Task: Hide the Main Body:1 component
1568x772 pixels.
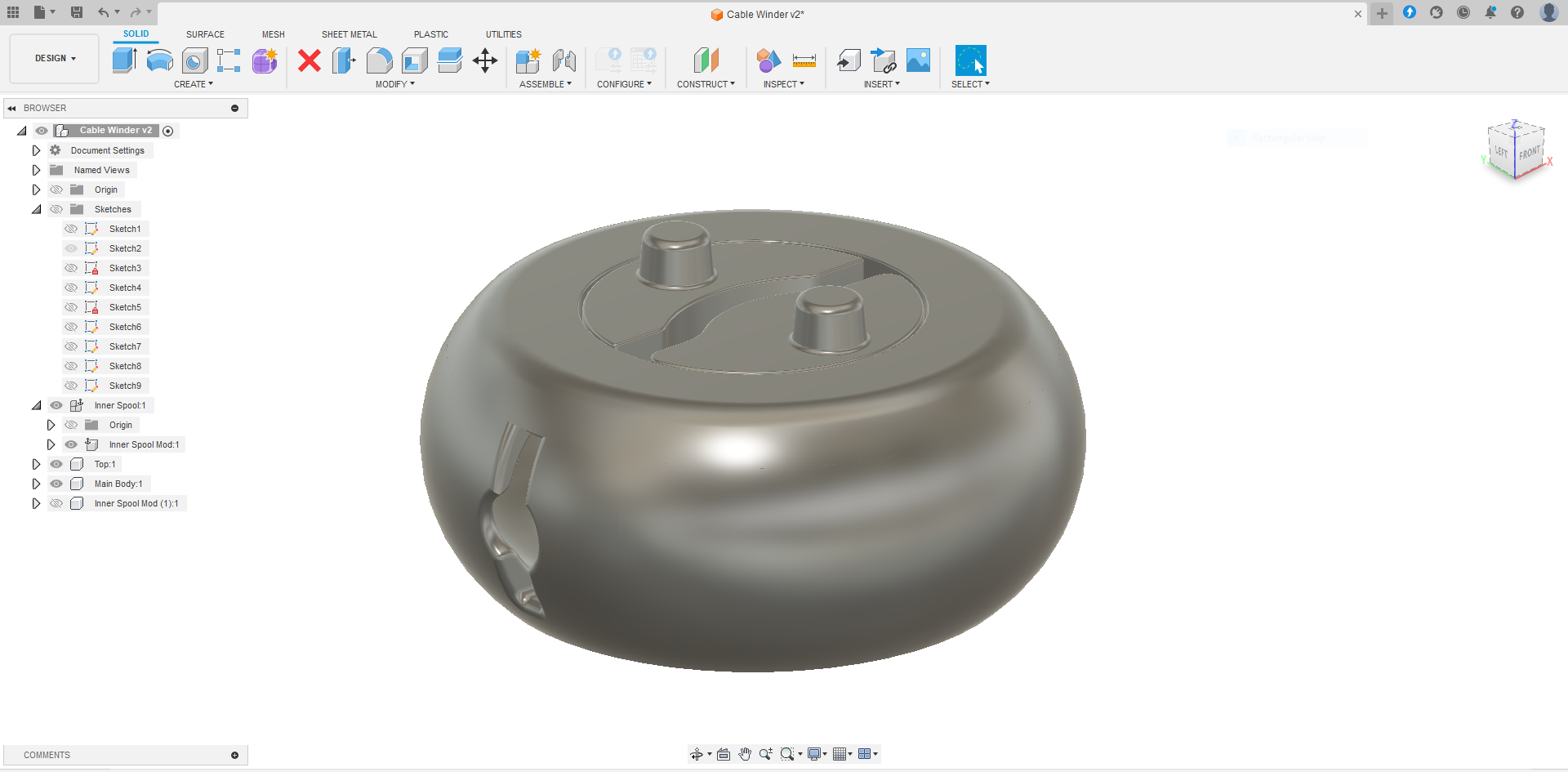Action: coord(56,484)
